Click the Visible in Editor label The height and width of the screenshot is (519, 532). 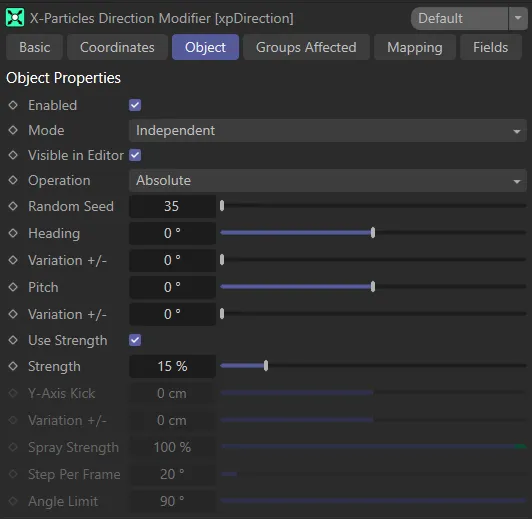pos(76,155)
